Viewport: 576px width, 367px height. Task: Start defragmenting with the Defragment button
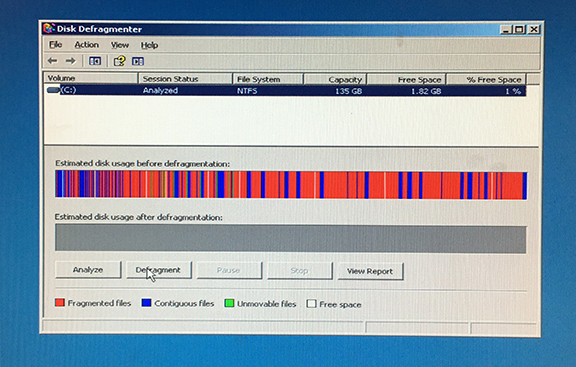(159, 270)
